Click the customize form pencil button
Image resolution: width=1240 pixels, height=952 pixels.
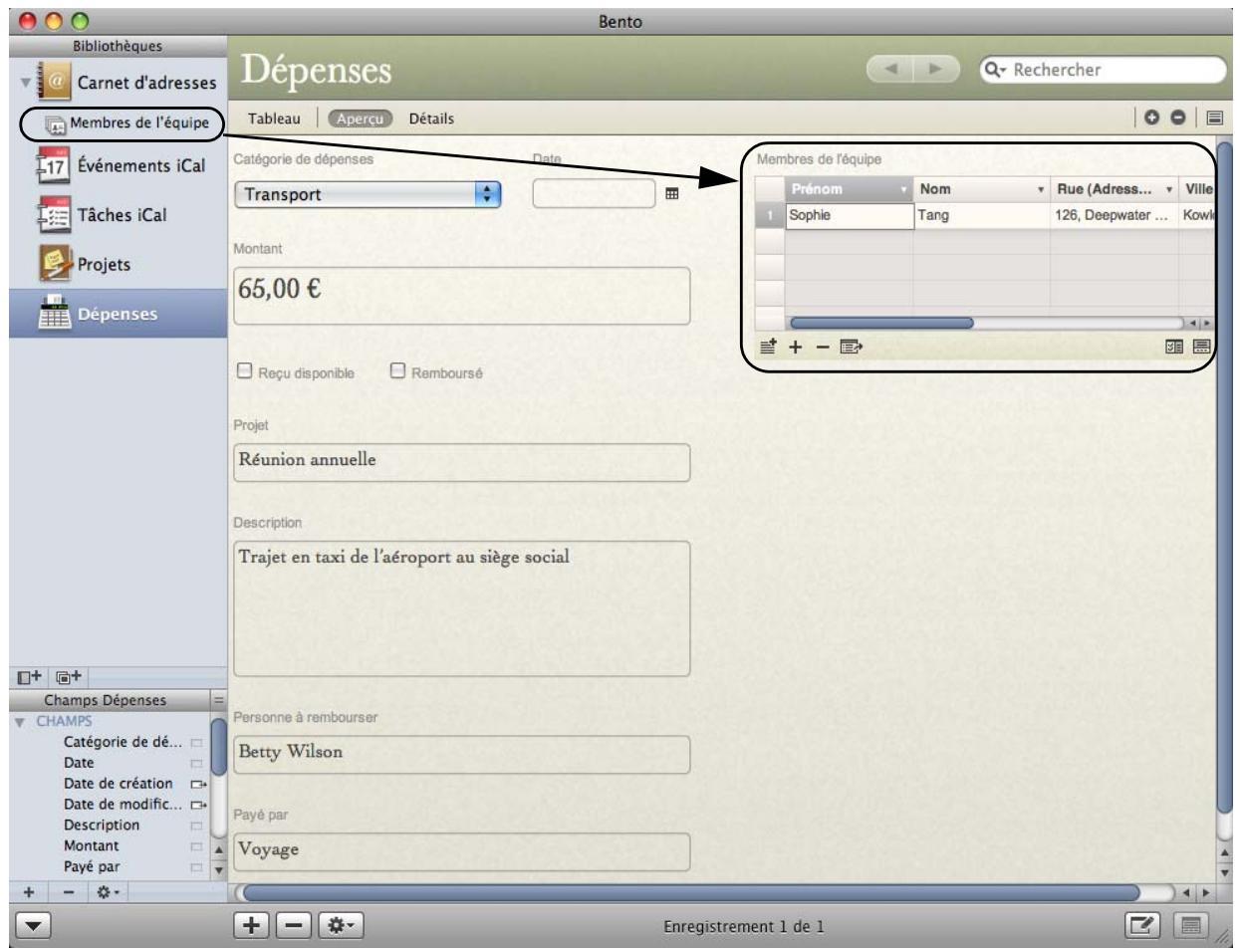point(1142,926)
